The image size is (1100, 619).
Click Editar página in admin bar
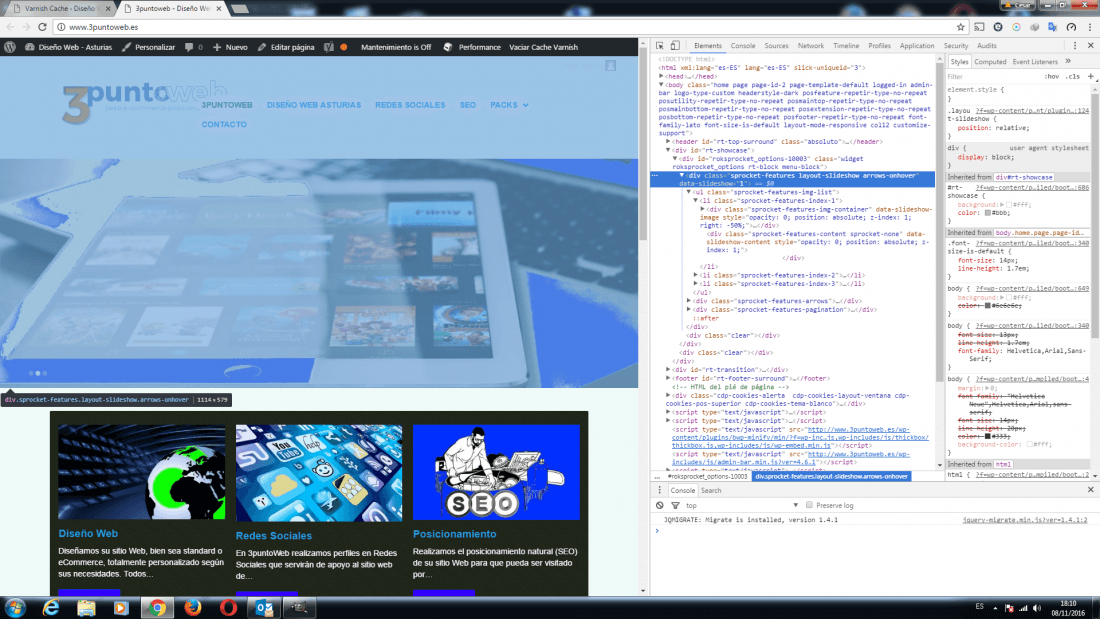click(286, 47)
